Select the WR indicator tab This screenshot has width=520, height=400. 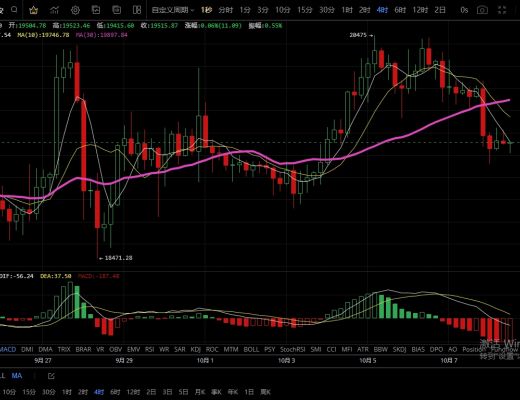(164, 349)
